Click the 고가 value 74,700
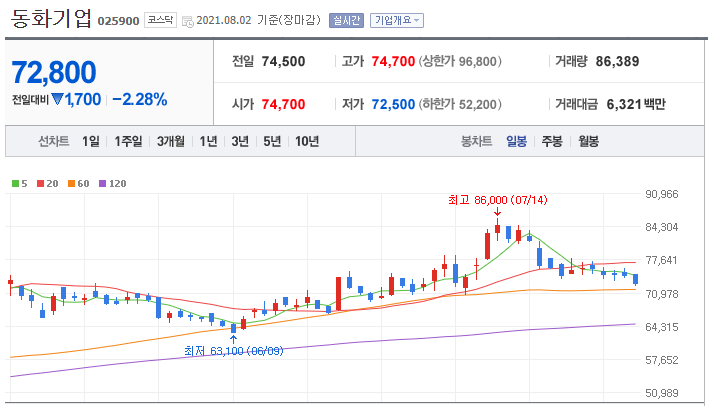708x406 pixels. (x=393, y=61)
